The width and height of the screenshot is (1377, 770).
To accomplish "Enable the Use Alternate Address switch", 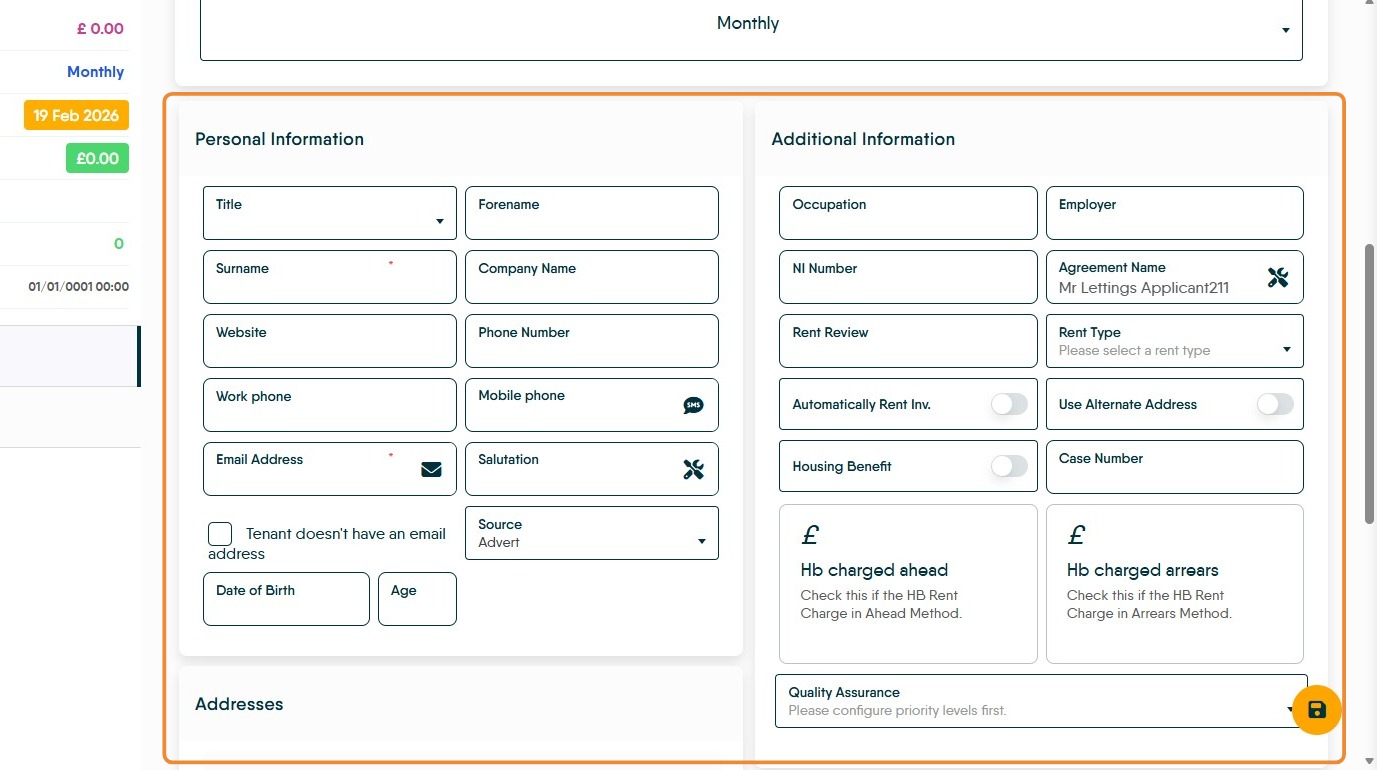I will [x=1274, y=404].
